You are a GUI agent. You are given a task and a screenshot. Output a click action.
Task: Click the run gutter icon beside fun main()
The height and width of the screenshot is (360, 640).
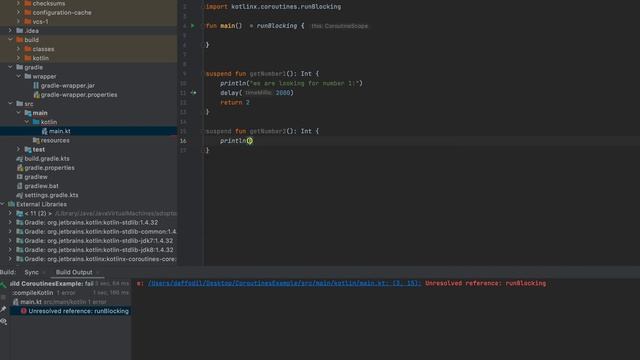[x=193, y=26]
